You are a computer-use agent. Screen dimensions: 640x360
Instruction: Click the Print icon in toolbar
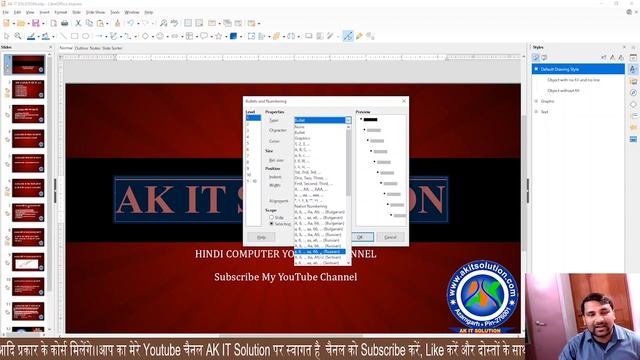point(64,23)
